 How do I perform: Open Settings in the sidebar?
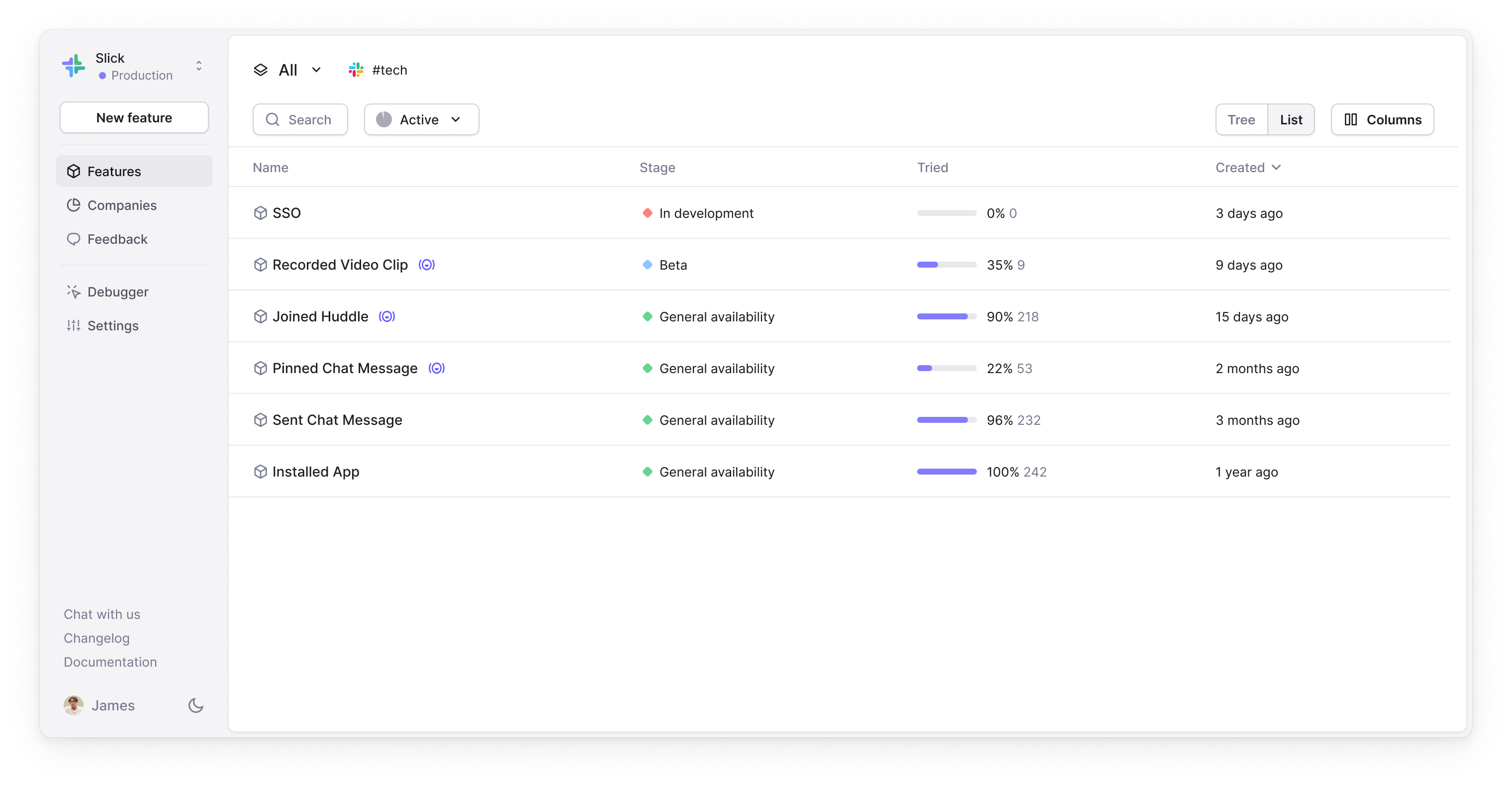[x=134, y=326]
